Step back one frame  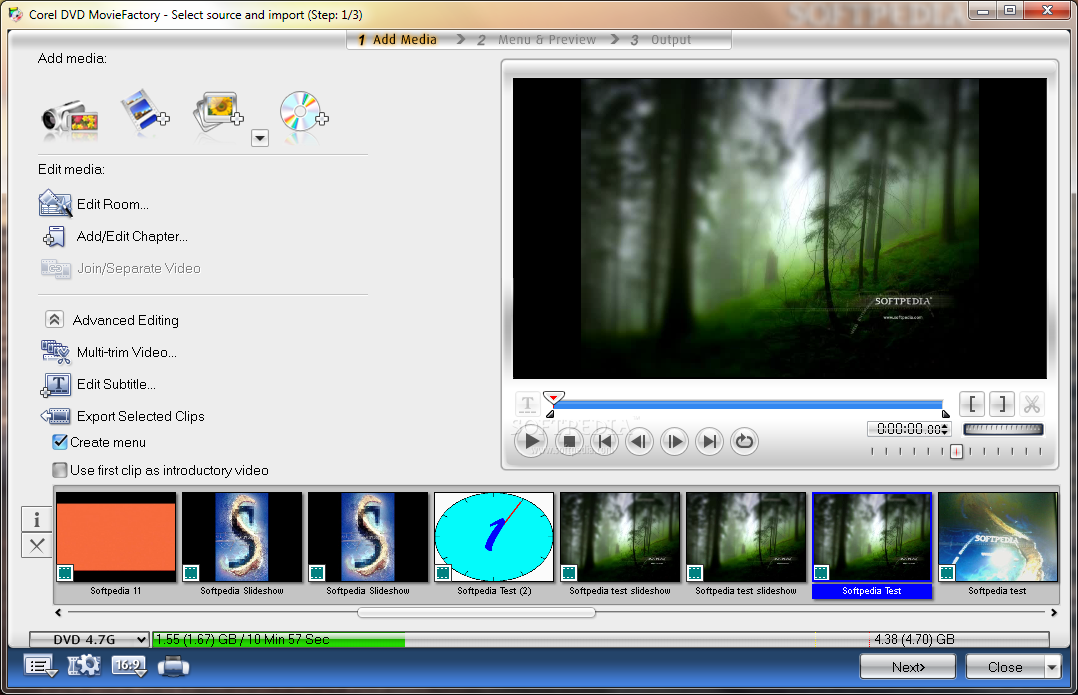click(639, 441)
